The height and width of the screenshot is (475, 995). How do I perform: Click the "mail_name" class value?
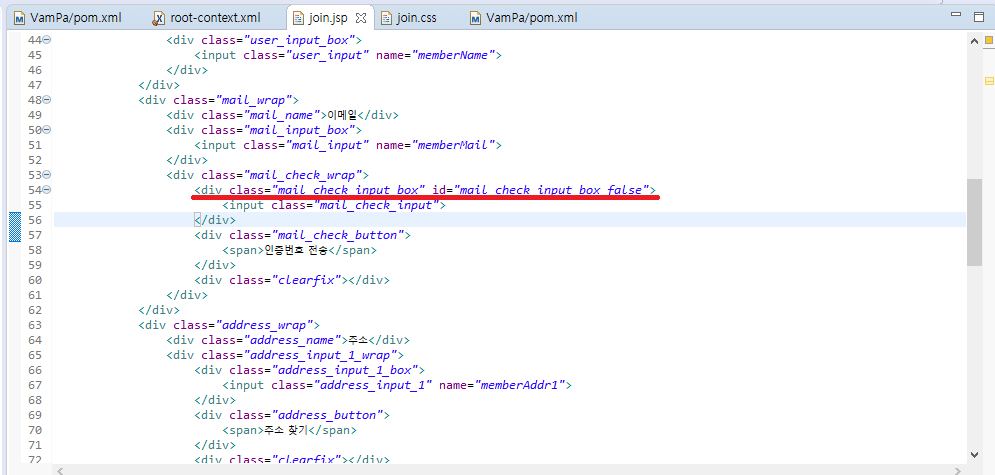coord(281,115)
